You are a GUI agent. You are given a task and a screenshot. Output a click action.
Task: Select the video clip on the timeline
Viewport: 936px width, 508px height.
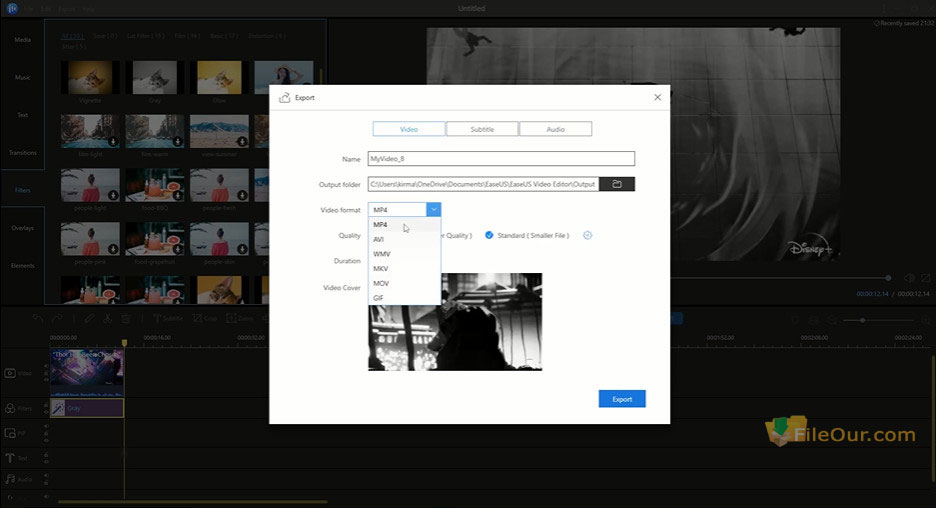[x=87, y=373]
